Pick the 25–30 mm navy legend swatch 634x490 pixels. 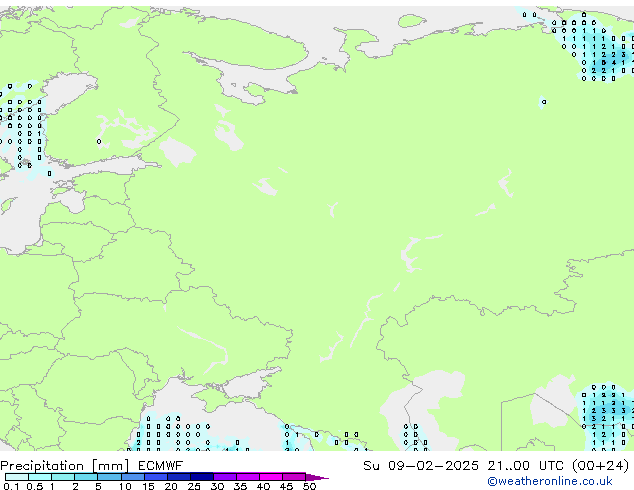(201, 477)
